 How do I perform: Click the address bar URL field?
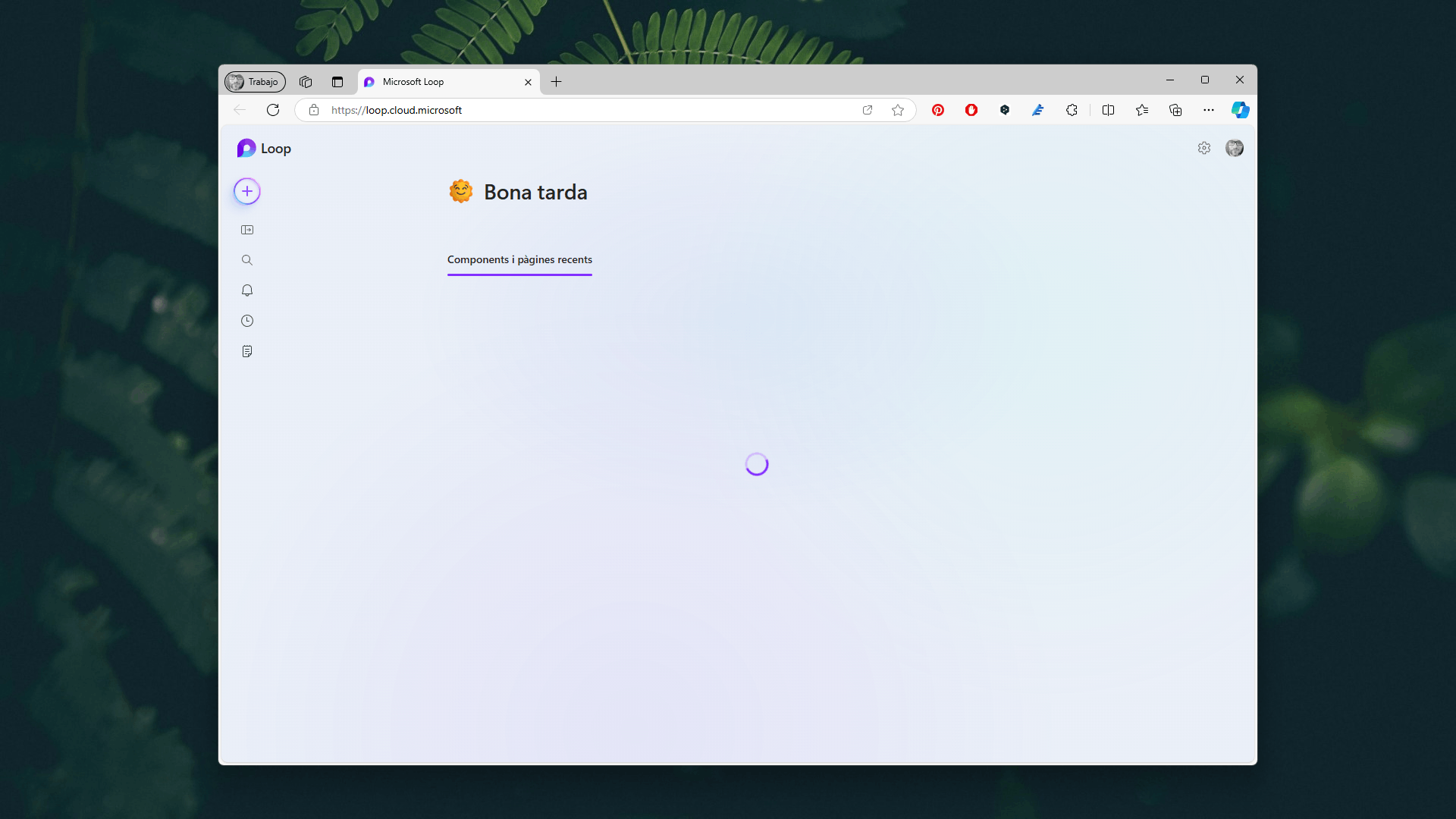tap(576, 110)
